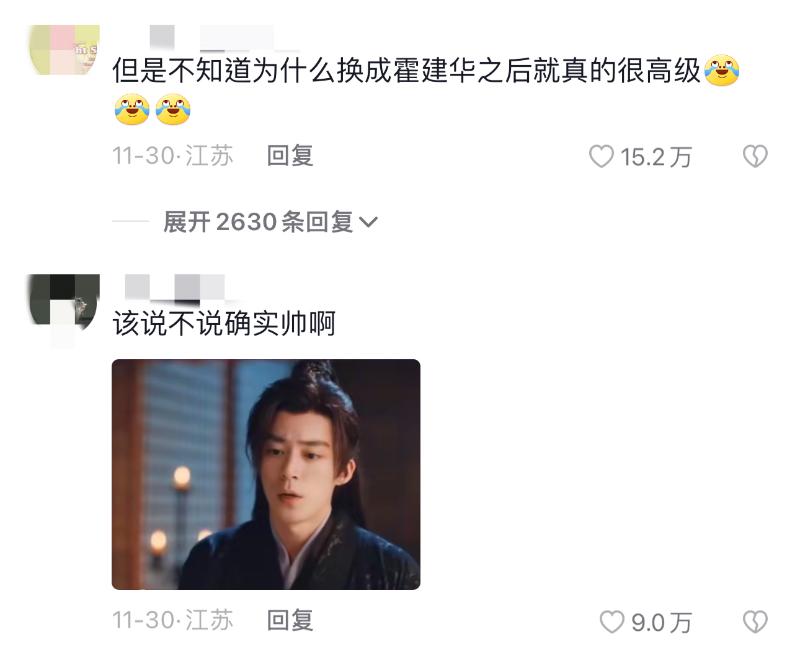800x655 pixels.
Task: Click the chevron arrow beside 2630 条回复
Action: [x=368, y=222]
